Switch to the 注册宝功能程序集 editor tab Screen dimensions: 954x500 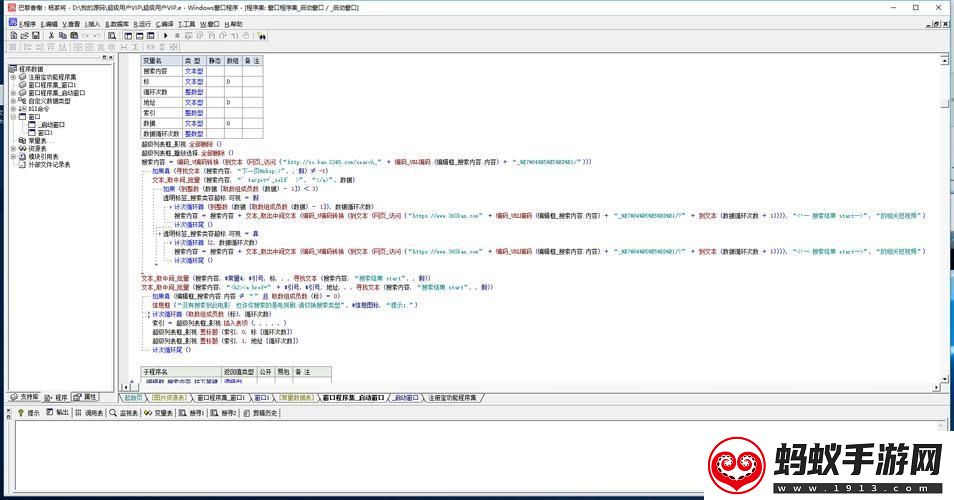pos(453,397)
